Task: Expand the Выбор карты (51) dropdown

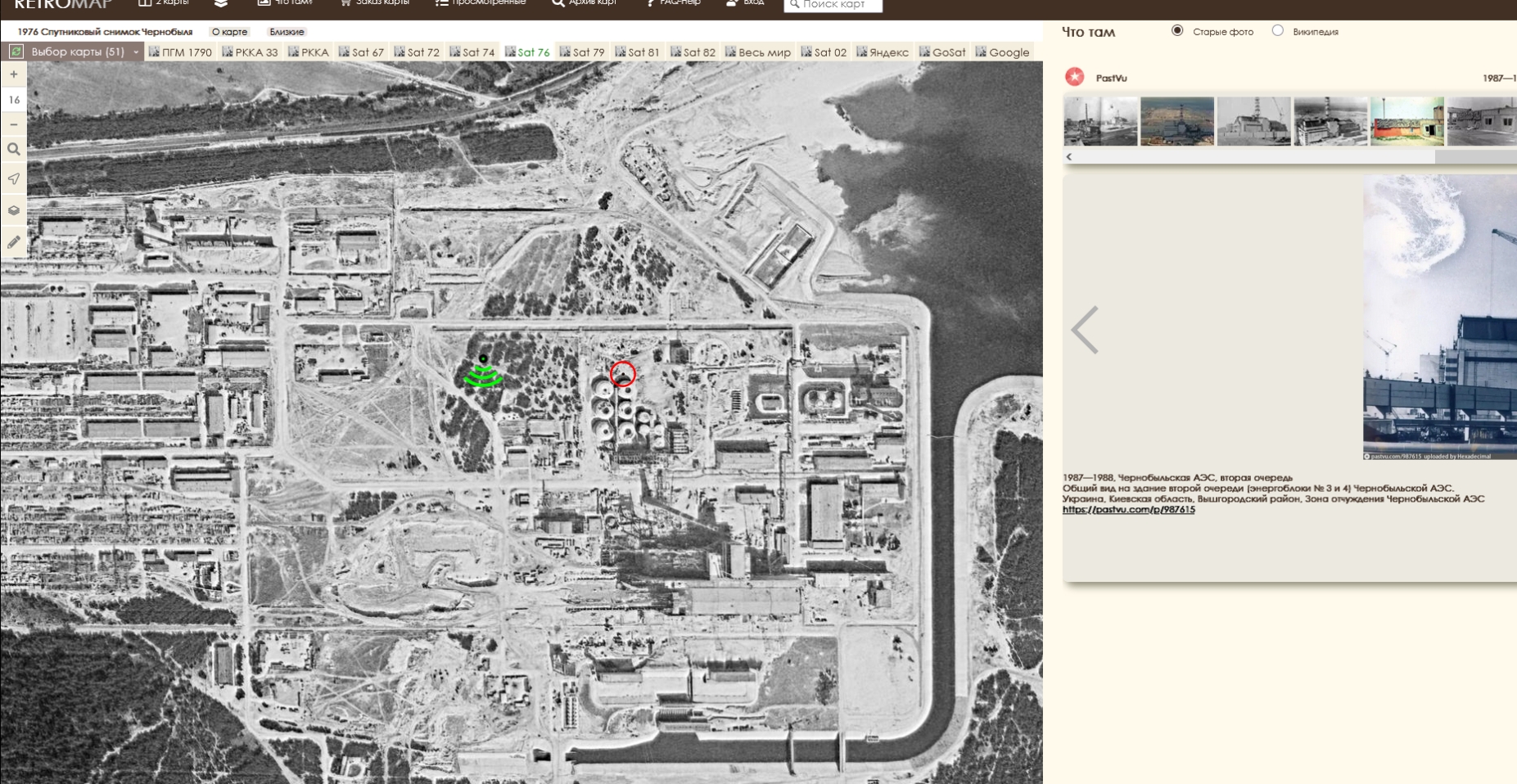Action: coord(78,52)
